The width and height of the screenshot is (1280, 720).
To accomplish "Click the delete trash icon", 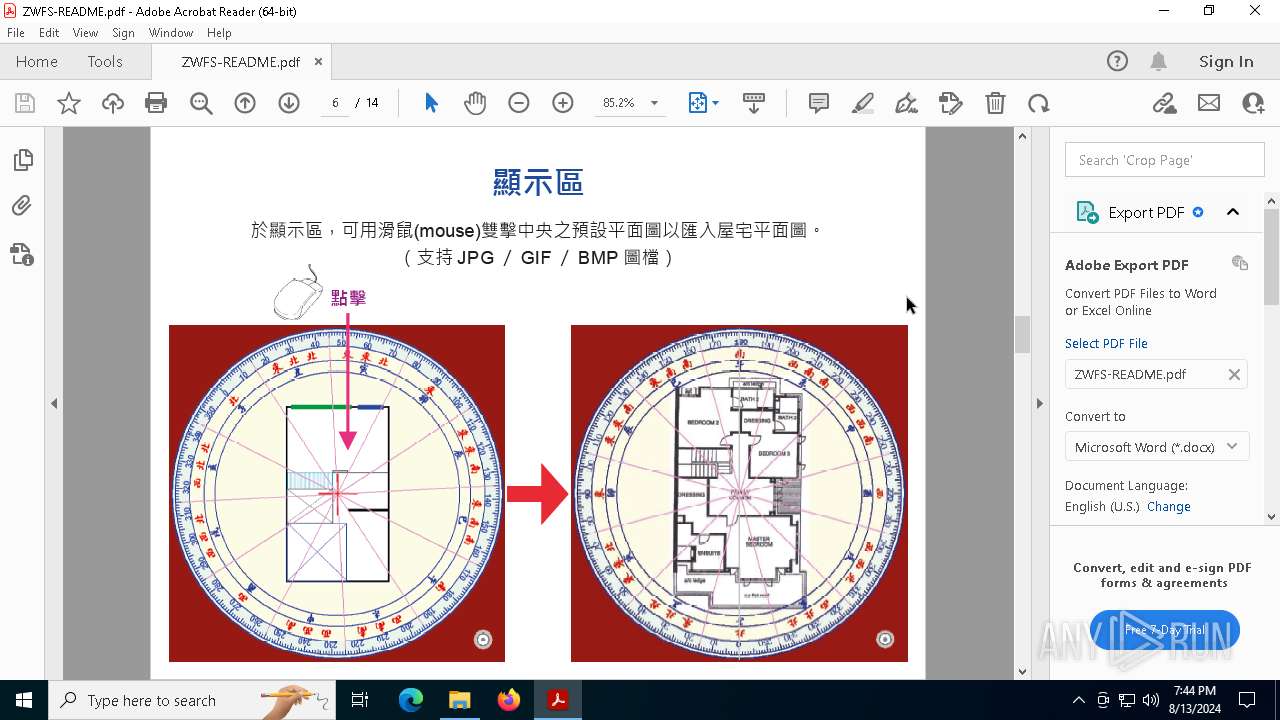I will [x=995, y=103].
